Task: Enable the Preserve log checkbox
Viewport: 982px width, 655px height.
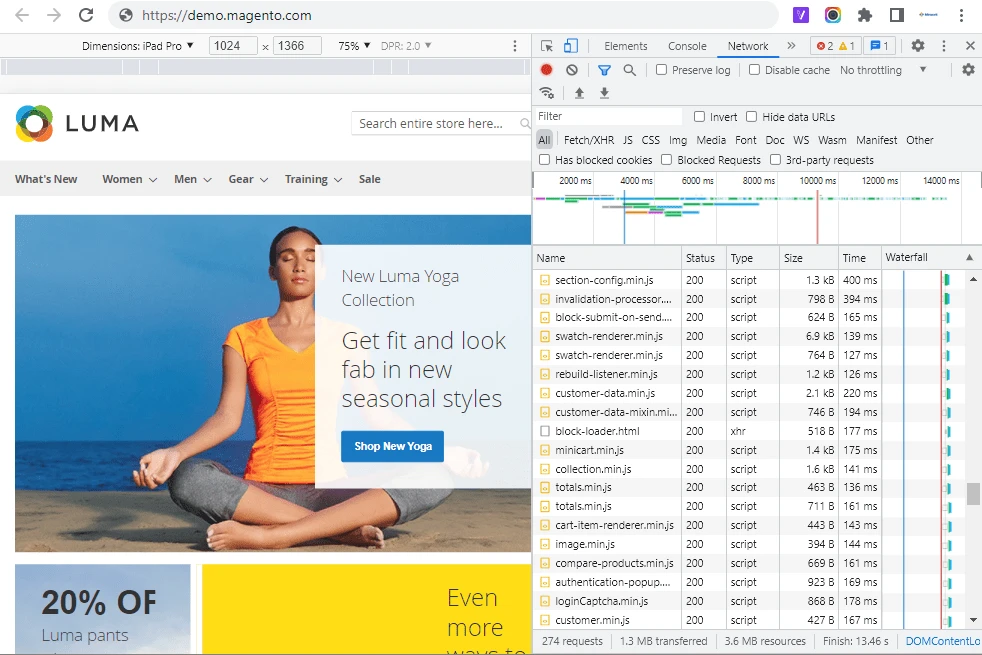Action: tap(662, 70)
